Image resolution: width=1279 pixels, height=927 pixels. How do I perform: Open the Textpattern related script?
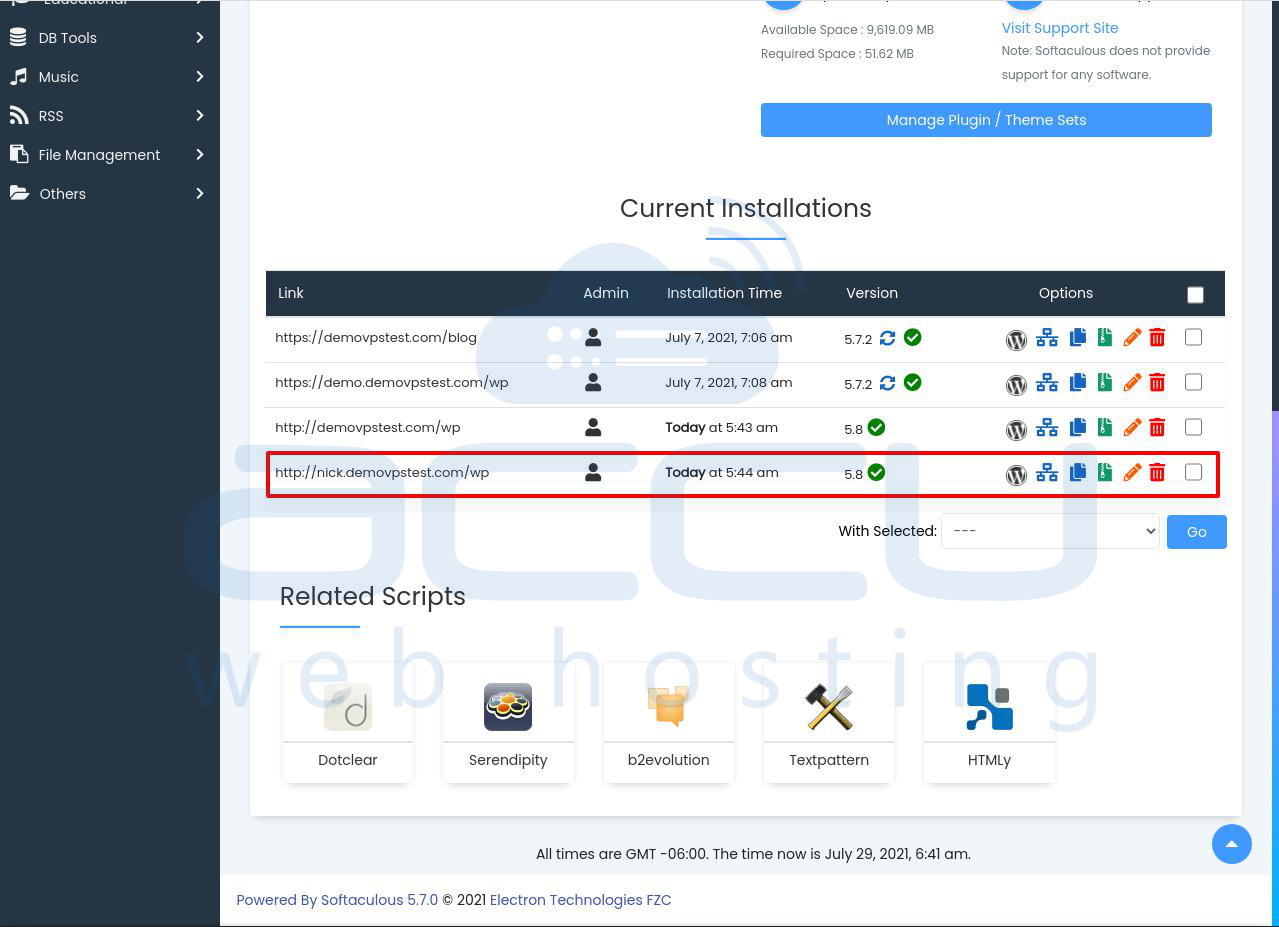click(x=829, y=722)
